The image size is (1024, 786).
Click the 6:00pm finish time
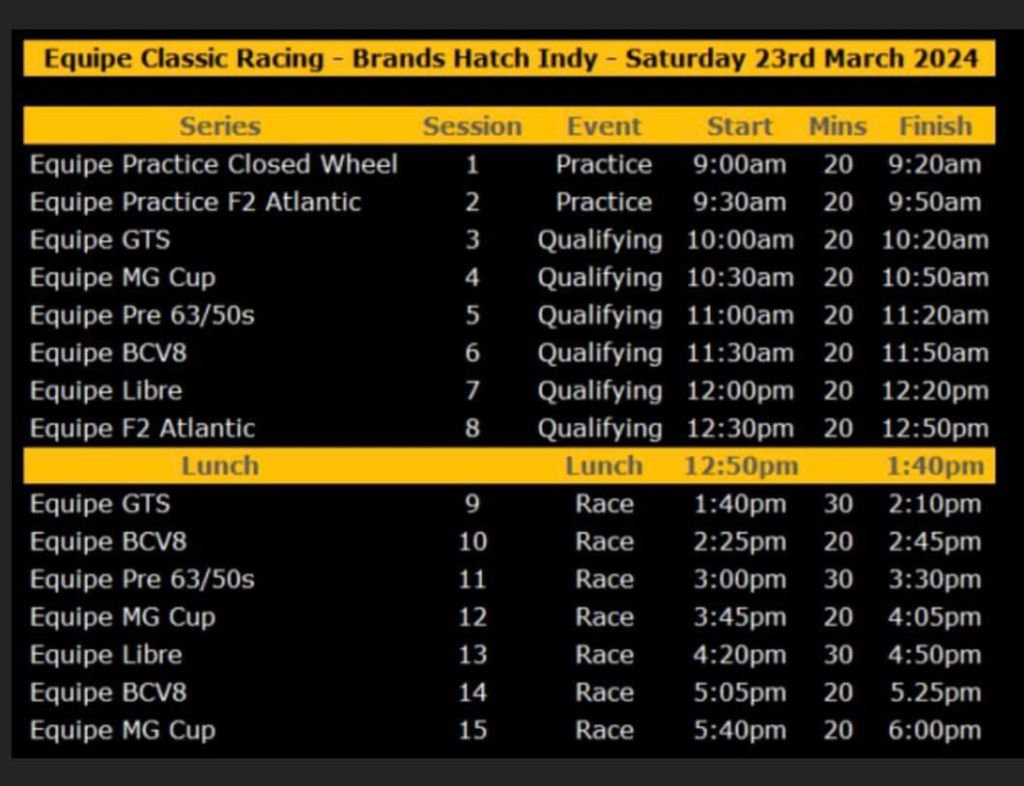935,731
